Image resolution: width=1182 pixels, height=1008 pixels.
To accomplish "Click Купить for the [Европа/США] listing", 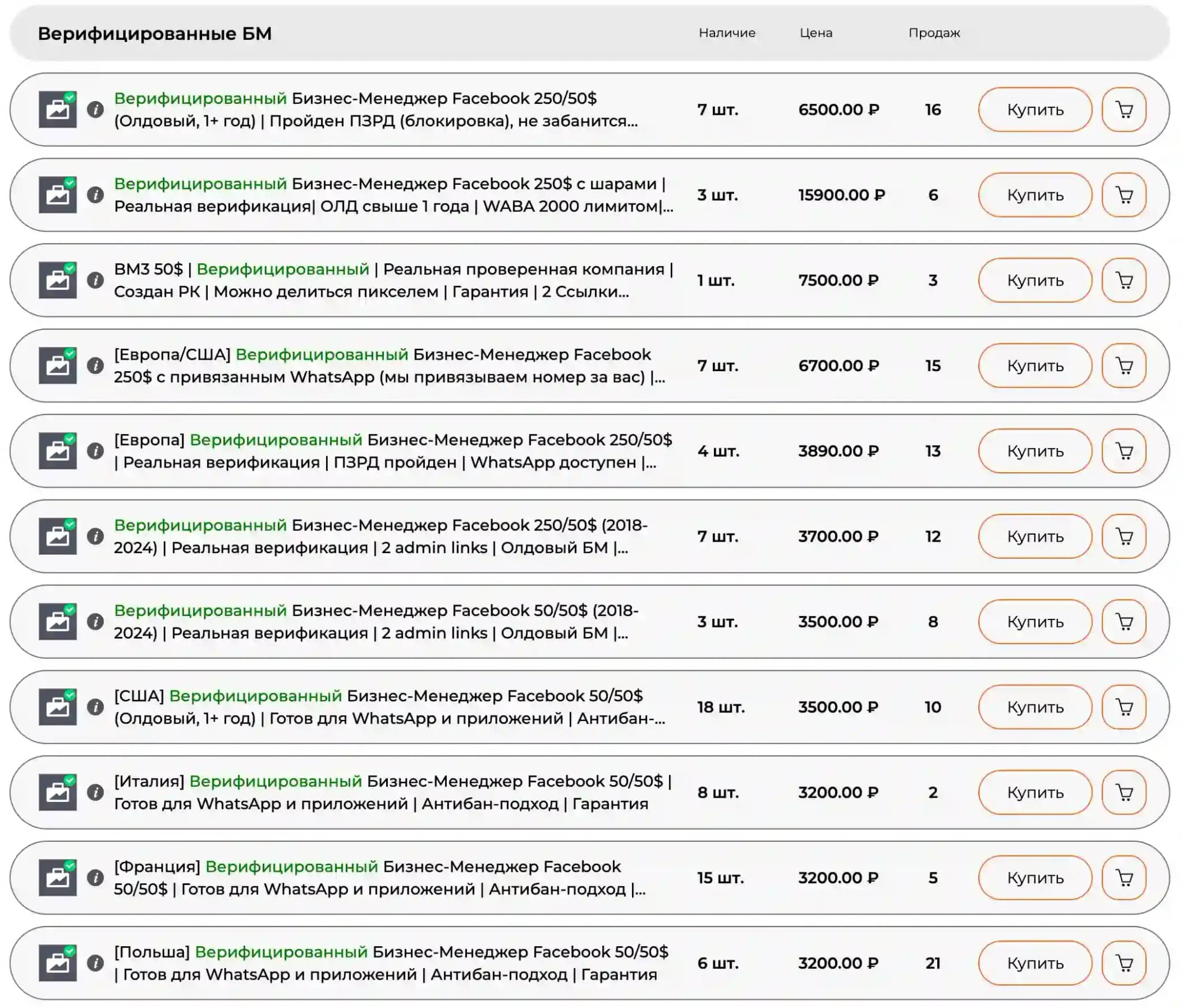I will [x=1035, y=366].
